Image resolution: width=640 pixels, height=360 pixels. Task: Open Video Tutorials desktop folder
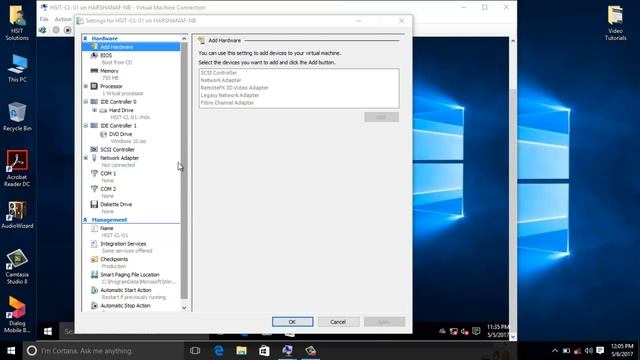(616, 23)
